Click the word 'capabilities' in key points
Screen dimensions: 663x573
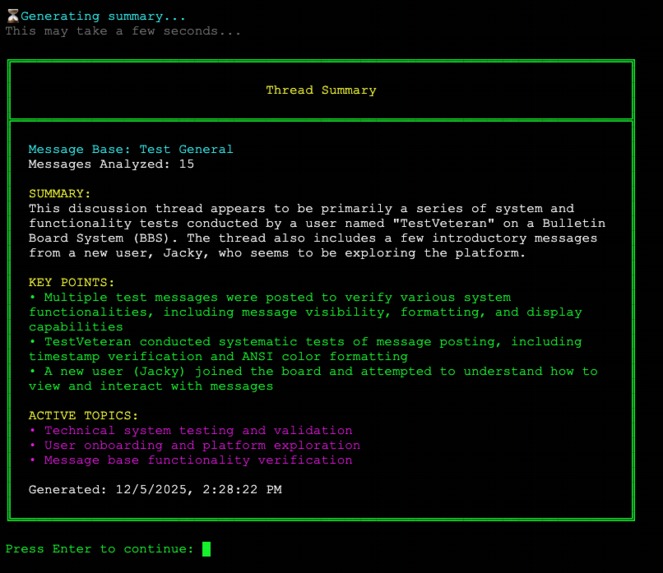(76, 327)
